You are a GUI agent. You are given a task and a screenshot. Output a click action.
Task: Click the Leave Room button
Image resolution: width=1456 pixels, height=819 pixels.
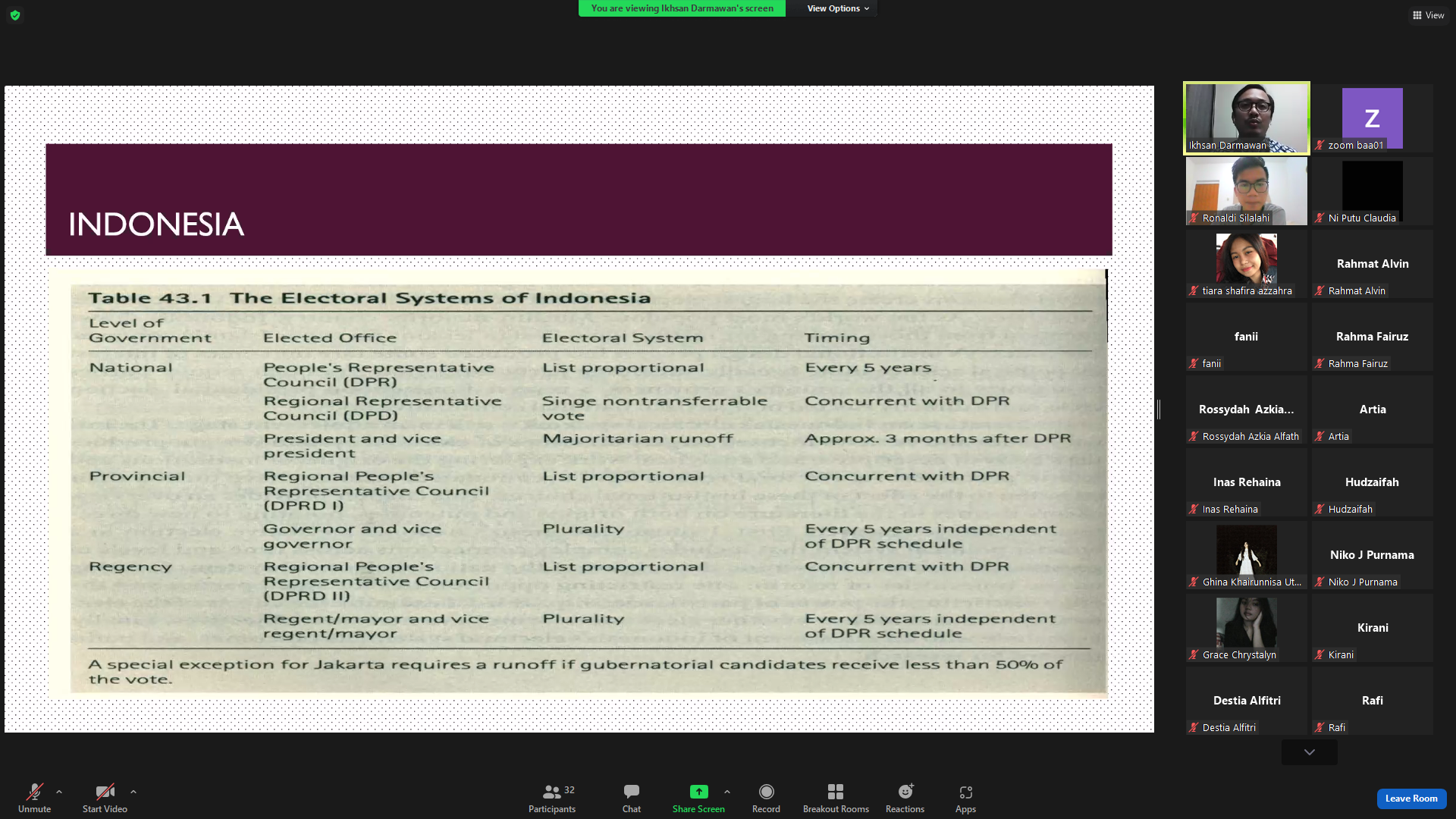1411,799
